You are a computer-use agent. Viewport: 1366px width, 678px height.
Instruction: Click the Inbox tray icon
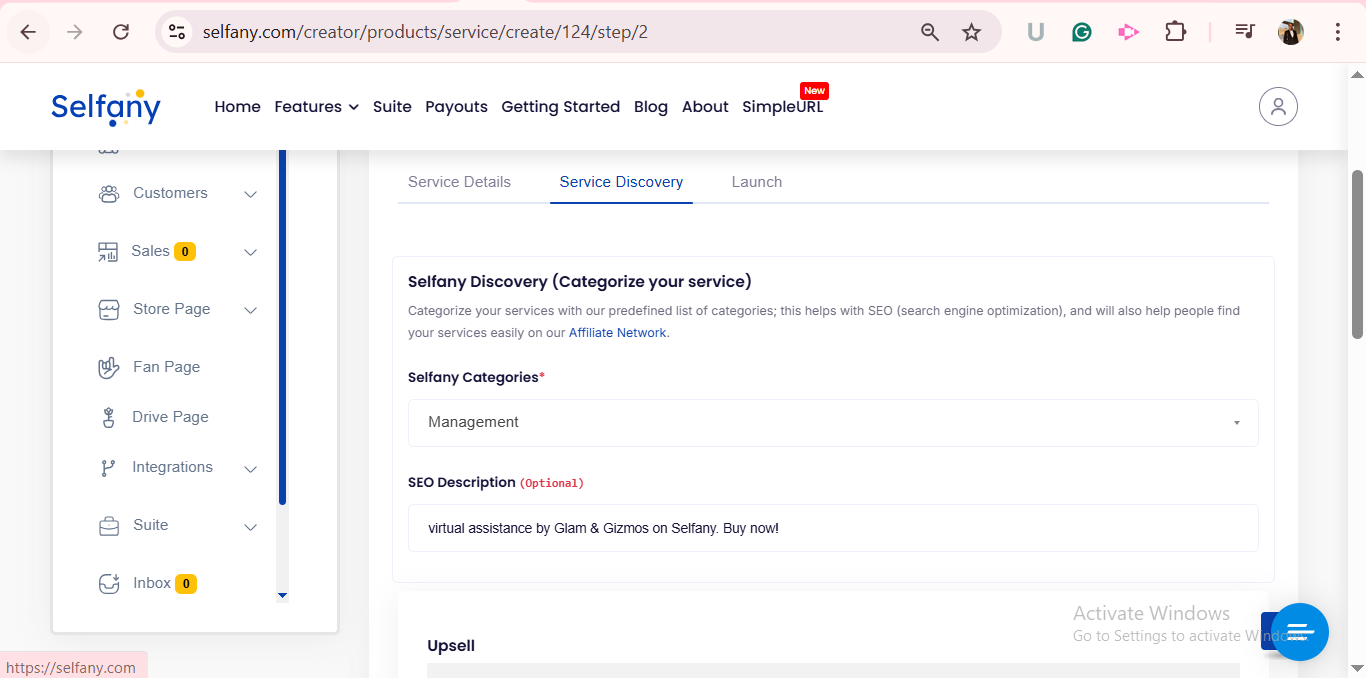point(109,584)
